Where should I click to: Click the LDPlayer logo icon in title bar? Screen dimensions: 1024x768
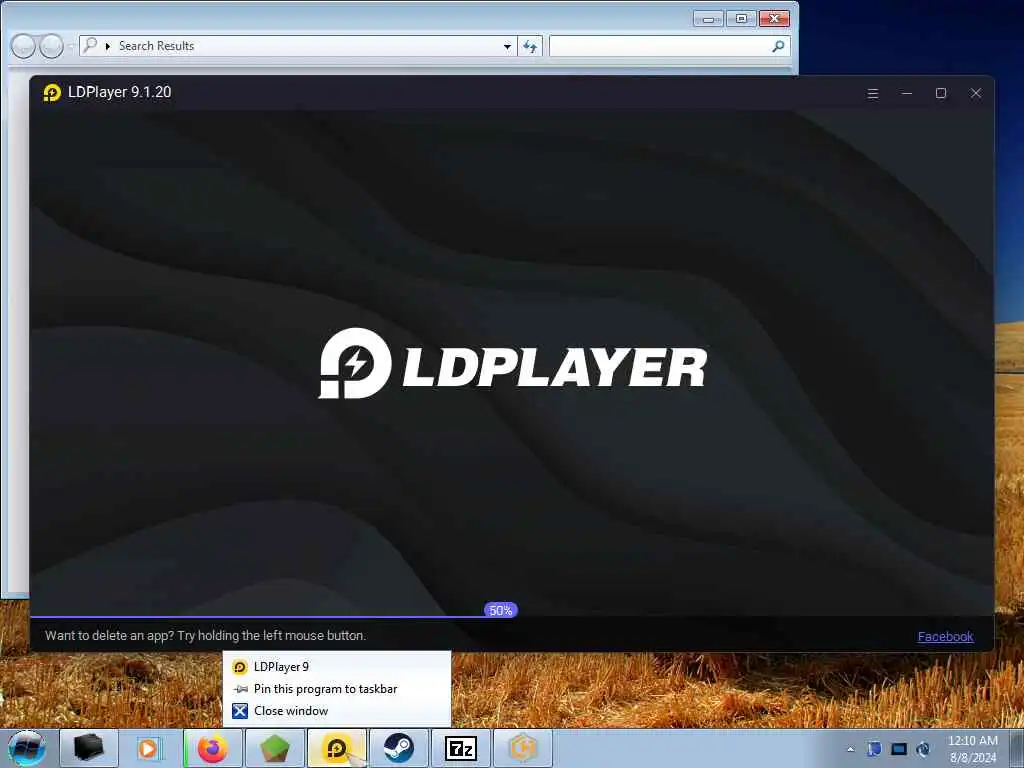pyautogui.click(x=52, y=93)
